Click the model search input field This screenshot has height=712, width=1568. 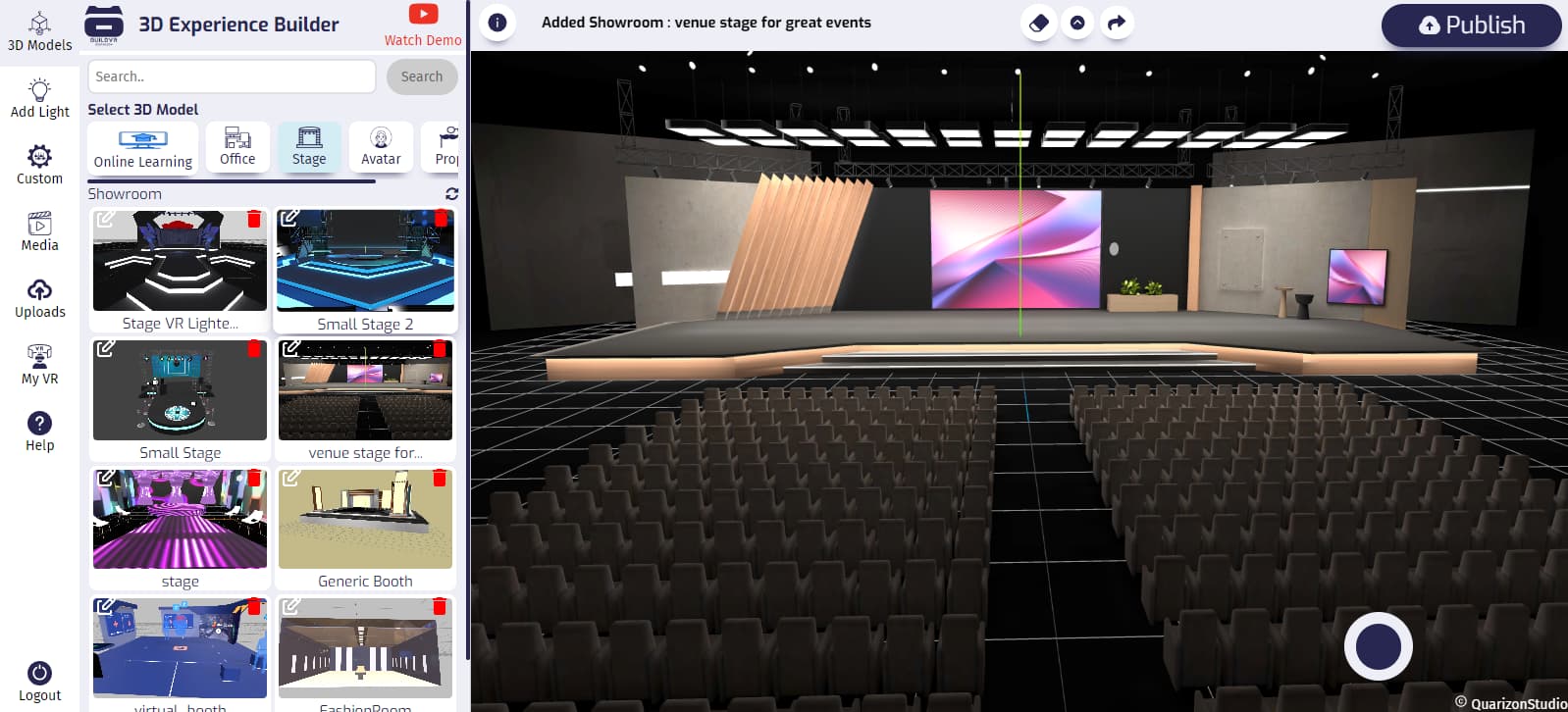pyautogui.click(x=232, y=76)
